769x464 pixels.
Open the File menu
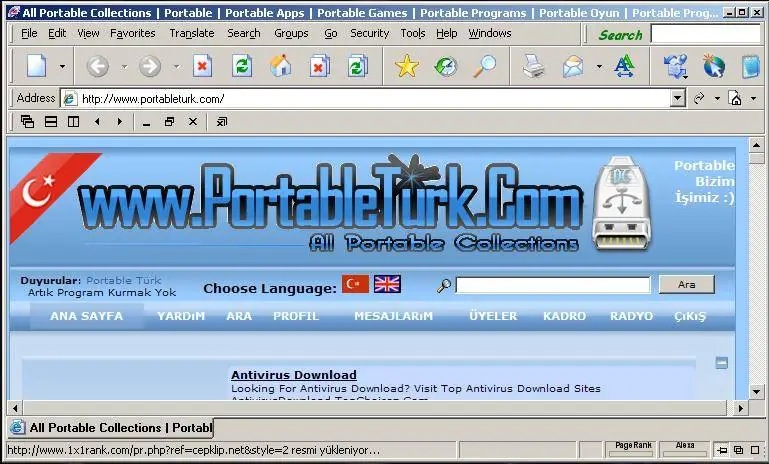(x=29, y=33)
